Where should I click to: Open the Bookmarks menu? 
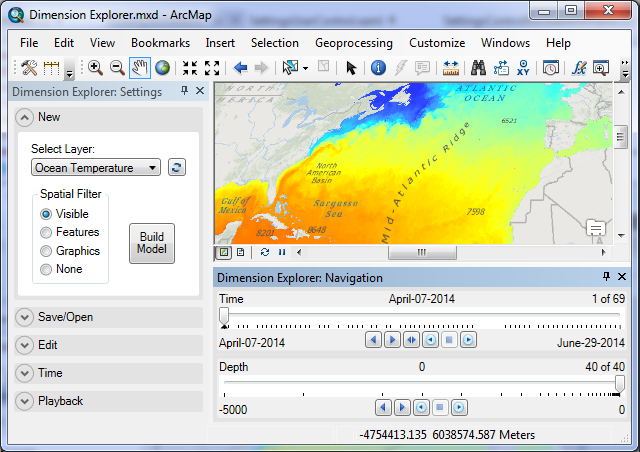point(160,43)
